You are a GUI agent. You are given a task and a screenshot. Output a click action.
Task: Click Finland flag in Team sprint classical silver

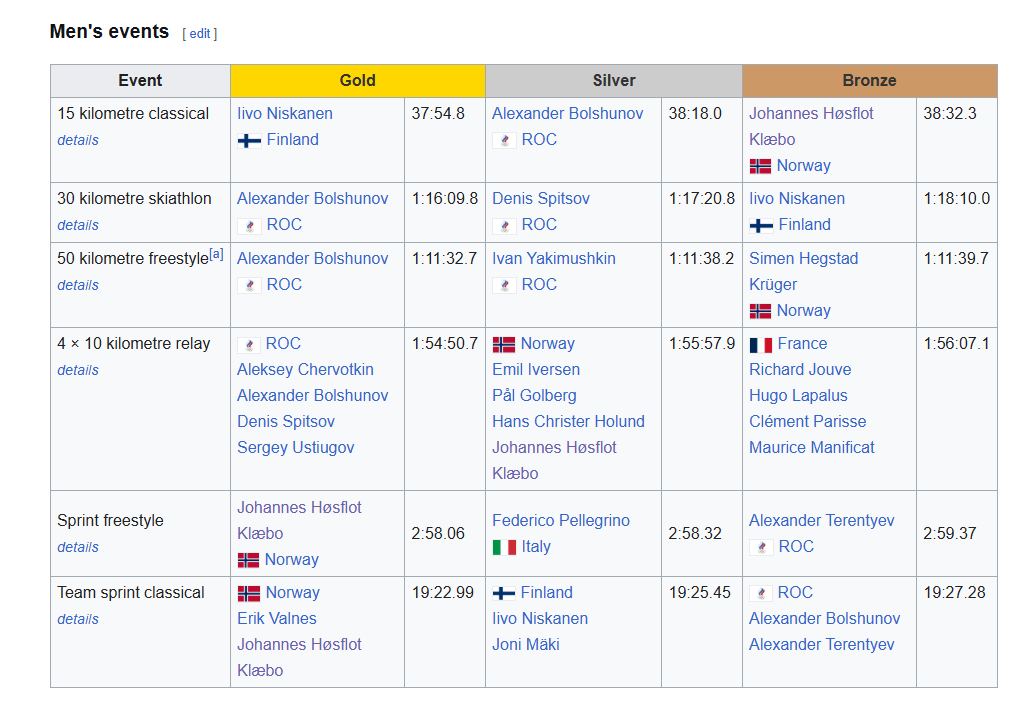pos(504,593)
